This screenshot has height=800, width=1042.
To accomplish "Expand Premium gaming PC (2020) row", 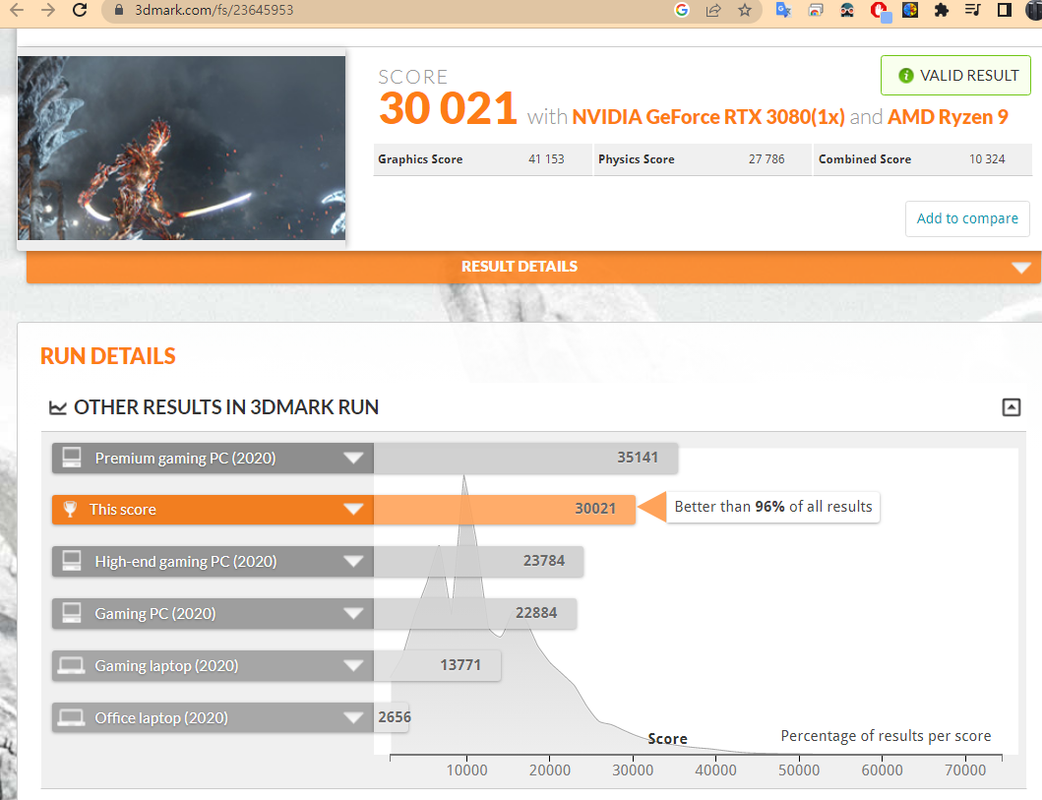I will pos(353,458).
